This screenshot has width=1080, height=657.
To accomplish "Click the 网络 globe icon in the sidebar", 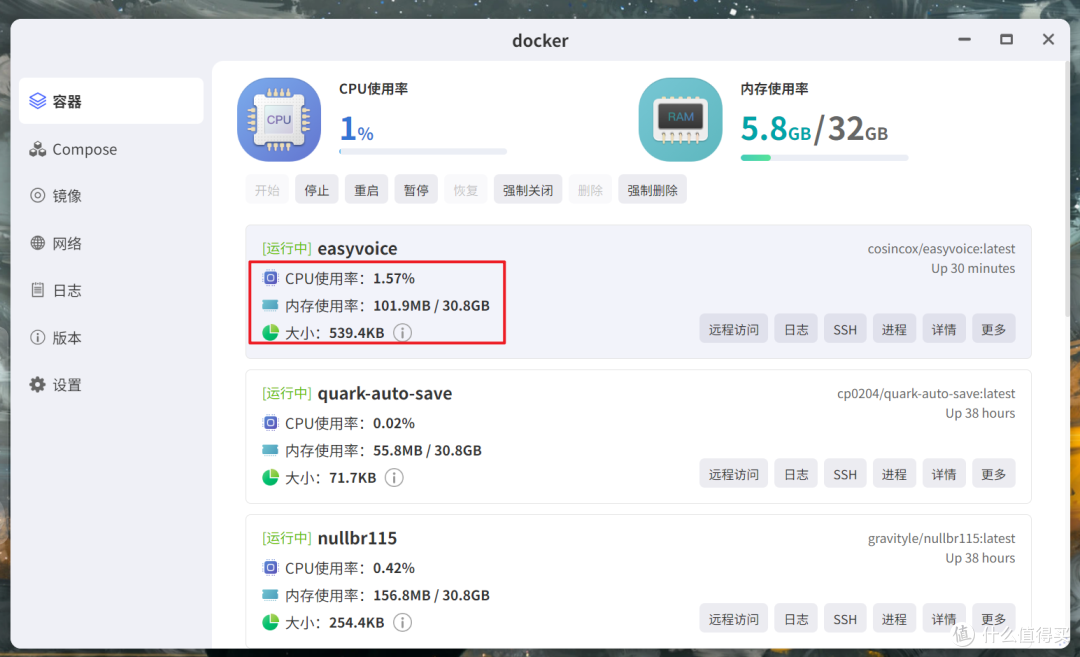I will point(37,243).
